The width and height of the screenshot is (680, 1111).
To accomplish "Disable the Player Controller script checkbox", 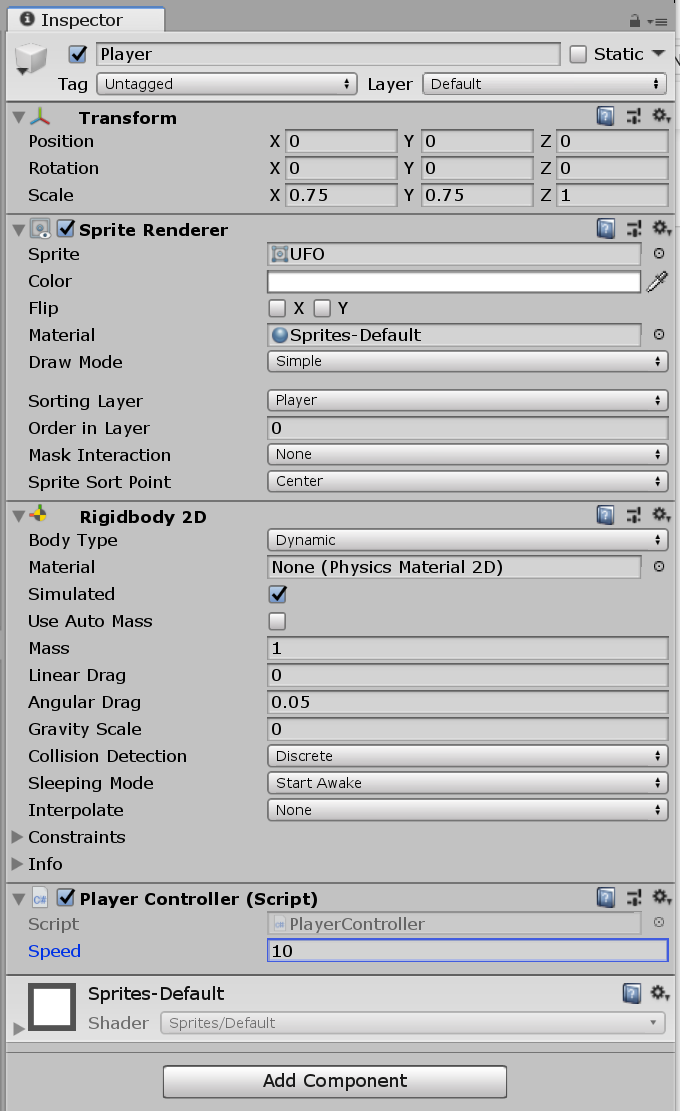I will coord(66,898).
